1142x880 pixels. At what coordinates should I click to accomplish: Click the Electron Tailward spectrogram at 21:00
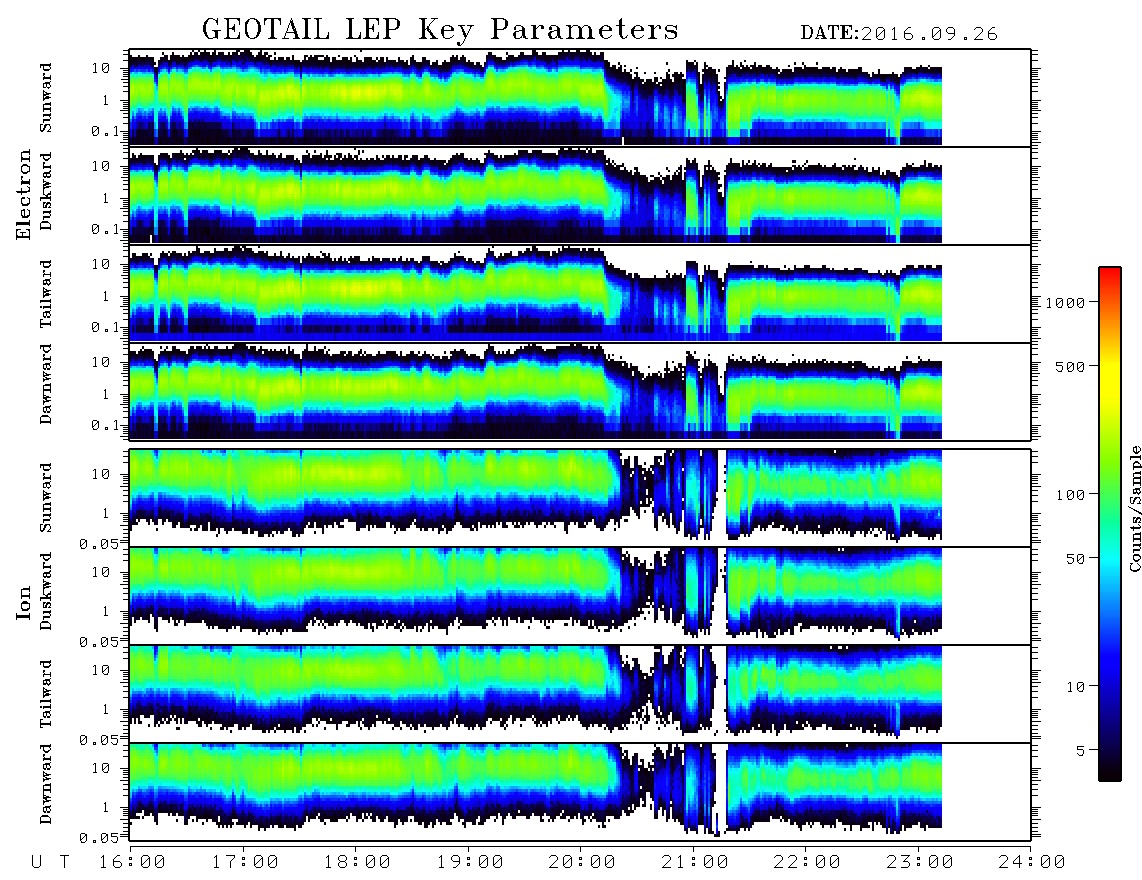coord(693,293)
